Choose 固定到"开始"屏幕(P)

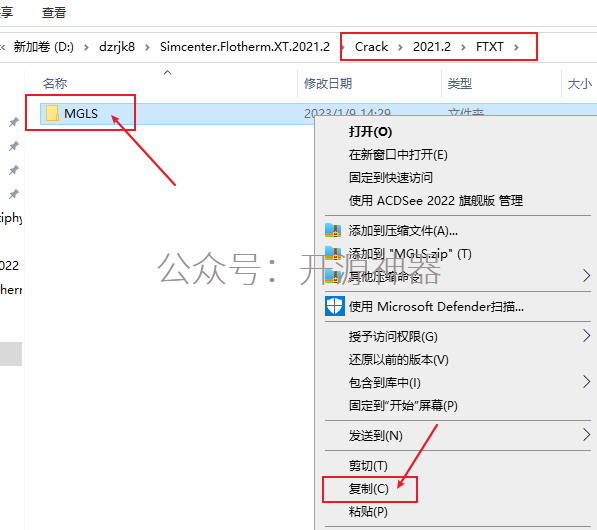[403, 405]
